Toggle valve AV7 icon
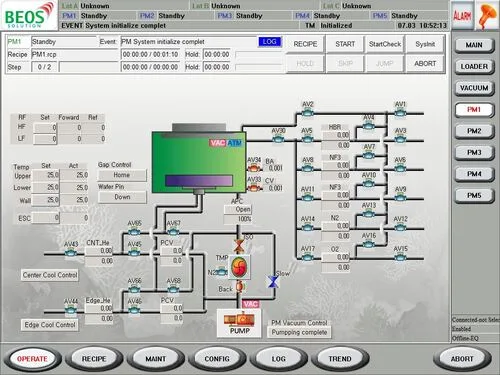Viewport: 500px width, 375px height. 369,156
